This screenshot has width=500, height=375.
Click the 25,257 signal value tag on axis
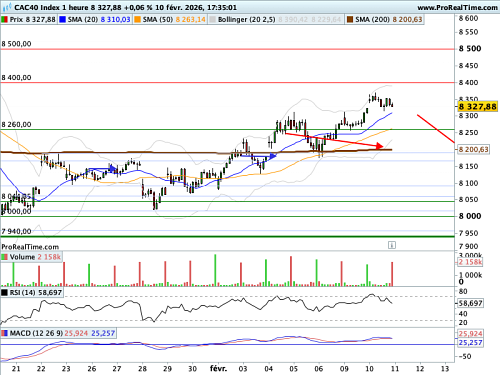pyautogui.click(x=470, y=343)
